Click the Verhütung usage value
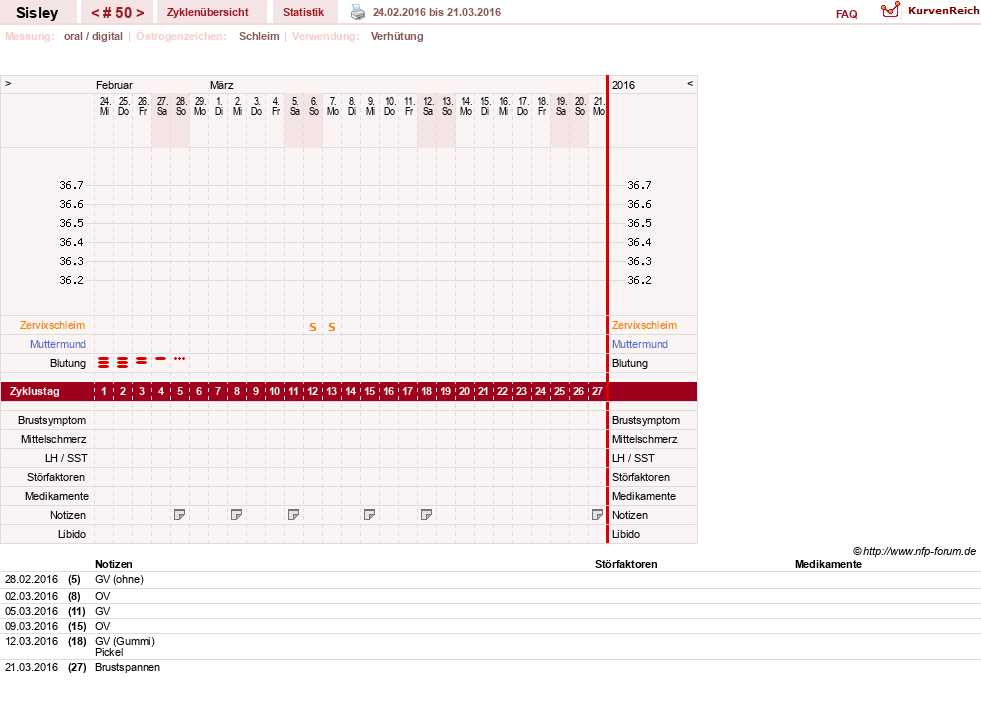 (397, 36)
